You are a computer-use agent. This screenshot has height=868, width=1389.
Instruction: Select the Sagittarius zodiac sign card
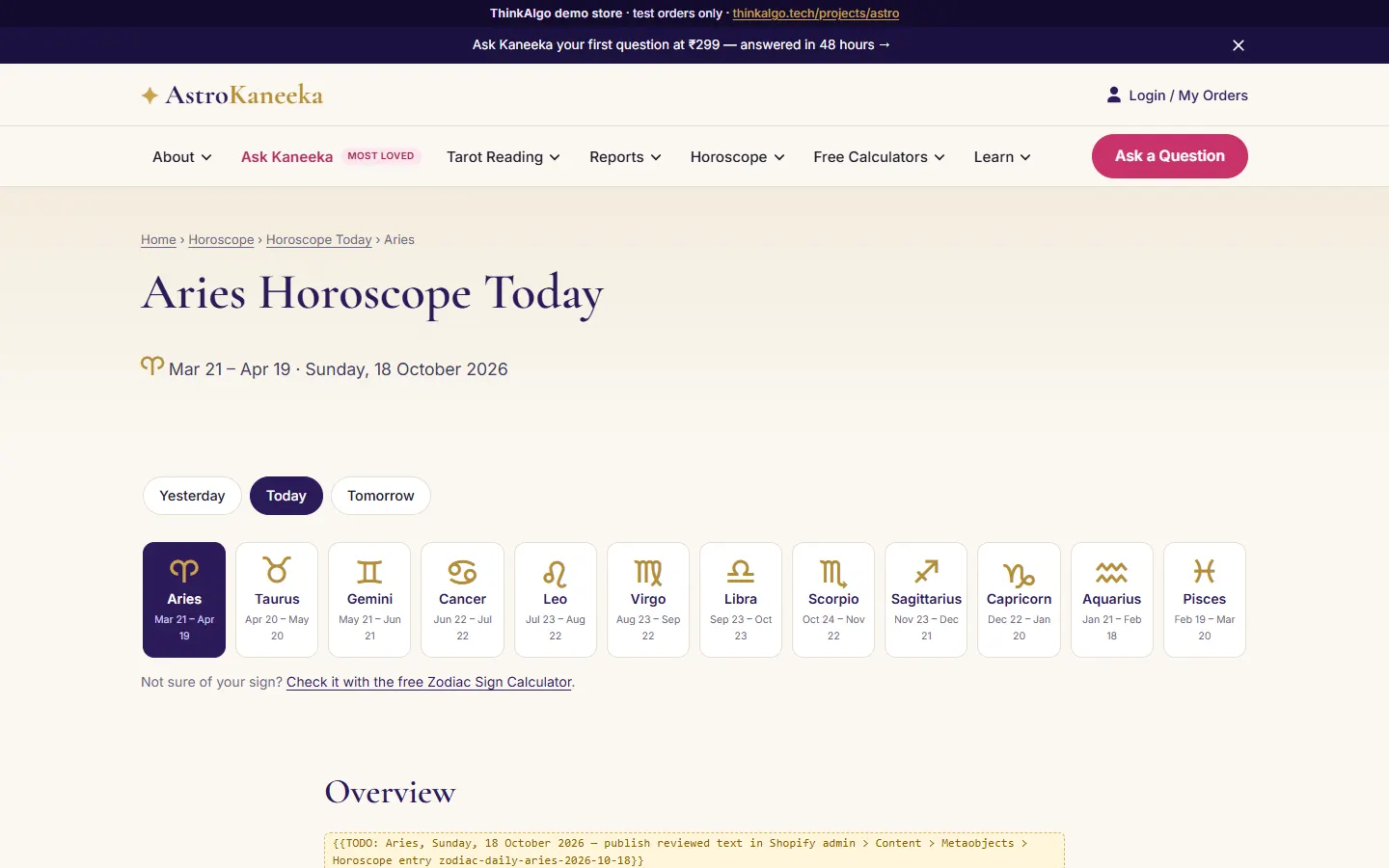pyautogui.click(x=926, y=600)
